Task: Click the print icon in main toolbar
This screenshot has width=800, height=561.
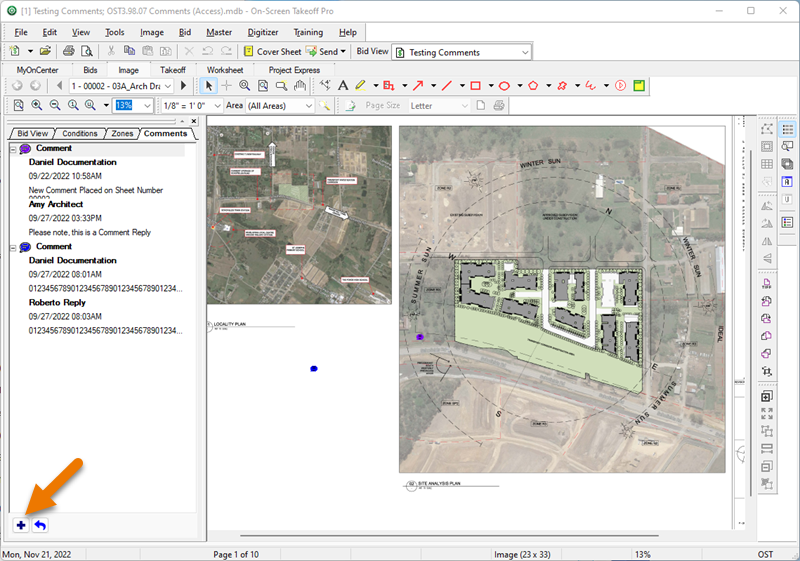Action: (x=69, y=51)
